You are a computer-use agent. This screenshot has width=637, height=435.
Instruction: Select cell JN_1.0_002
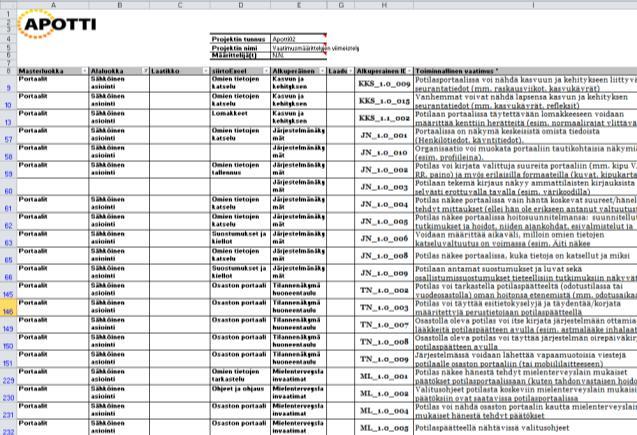tap(384, 170)
